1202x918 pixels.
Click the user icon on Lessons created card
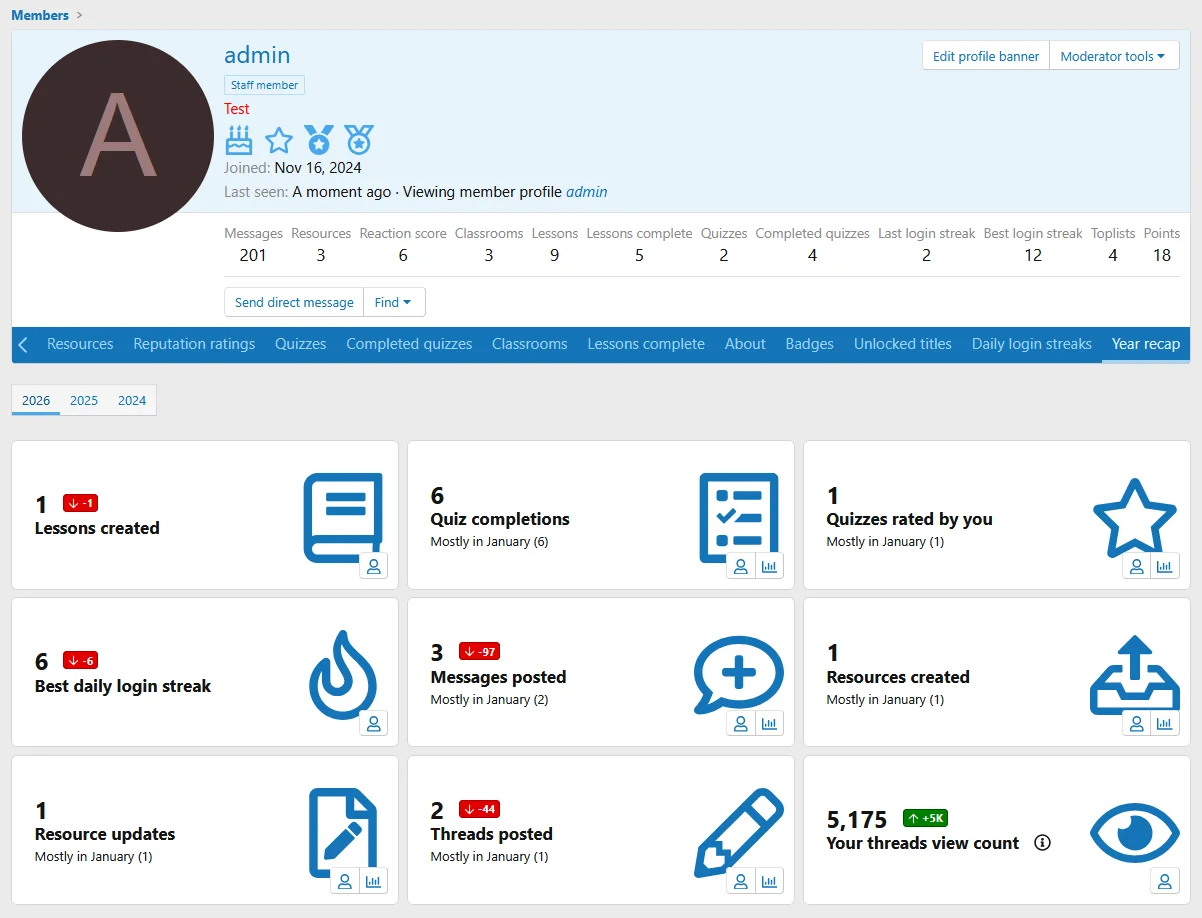(x=374, y=566)
